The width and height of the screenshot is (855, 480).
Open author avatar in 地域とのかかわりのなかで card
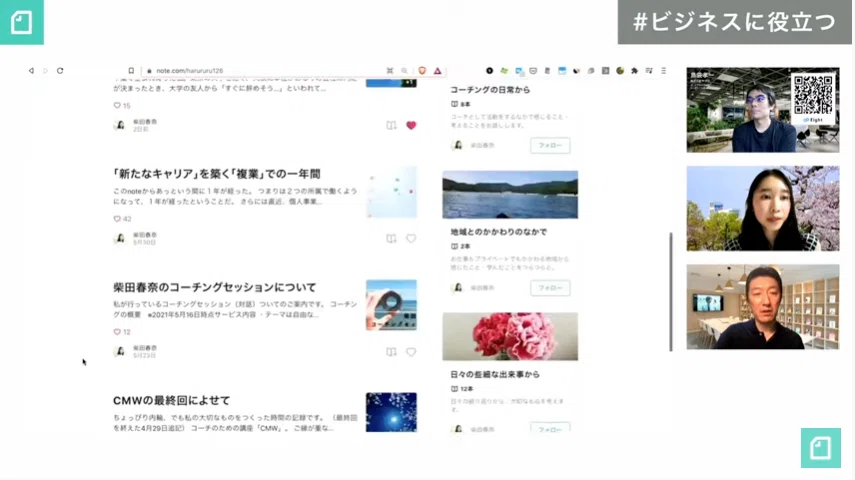click(457, 288)
